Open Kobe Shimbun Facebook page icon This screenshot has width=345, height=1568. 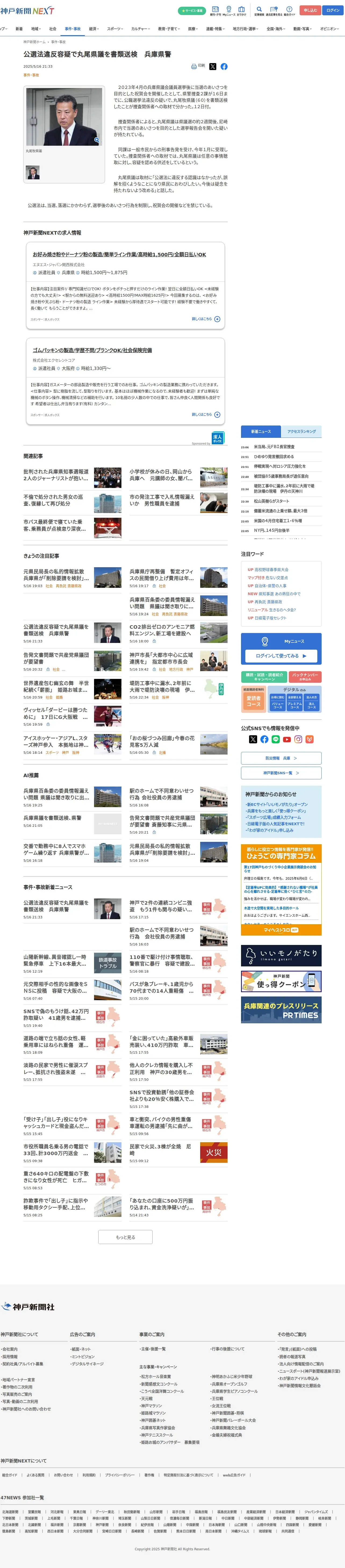pyautogui.click(x=265, y=739)
